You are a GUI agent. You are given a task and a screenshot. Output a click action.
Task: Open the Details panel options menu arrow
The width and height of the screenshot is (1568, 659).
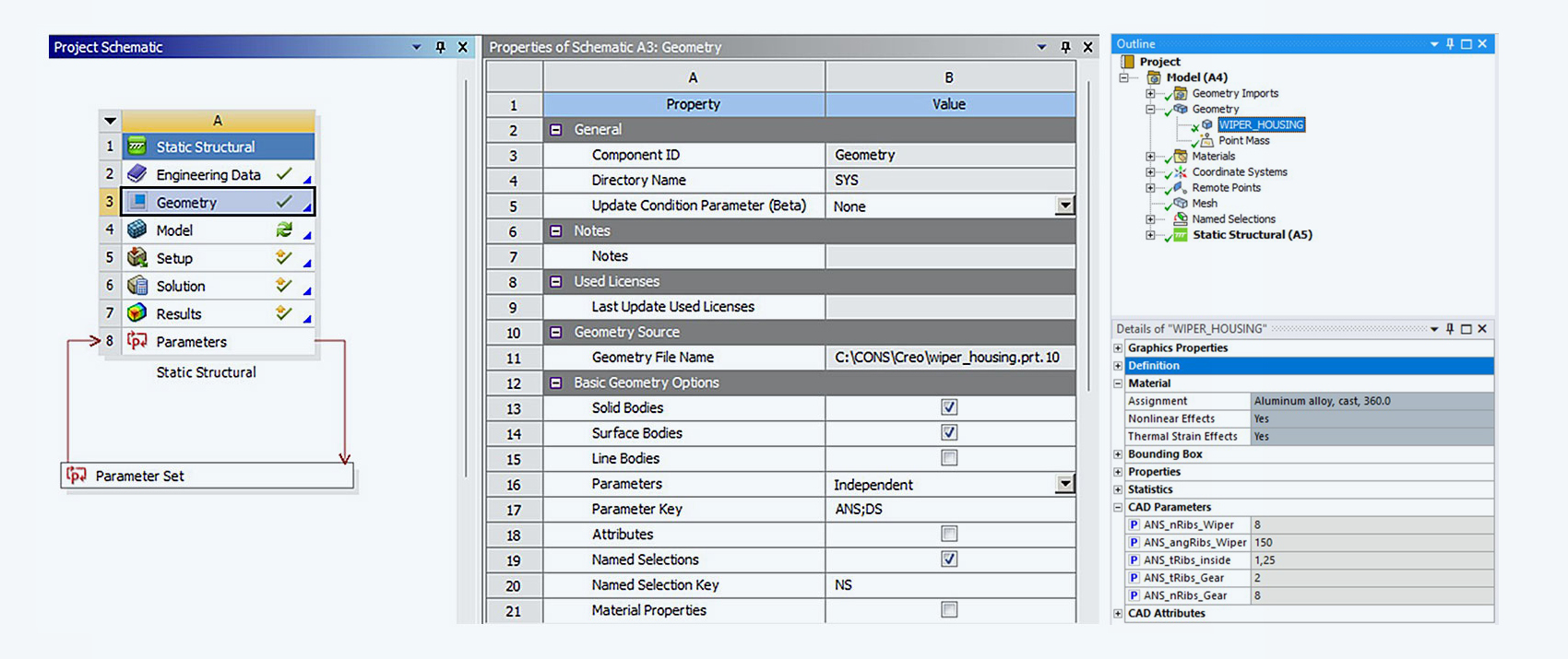tap(1434, 329)
